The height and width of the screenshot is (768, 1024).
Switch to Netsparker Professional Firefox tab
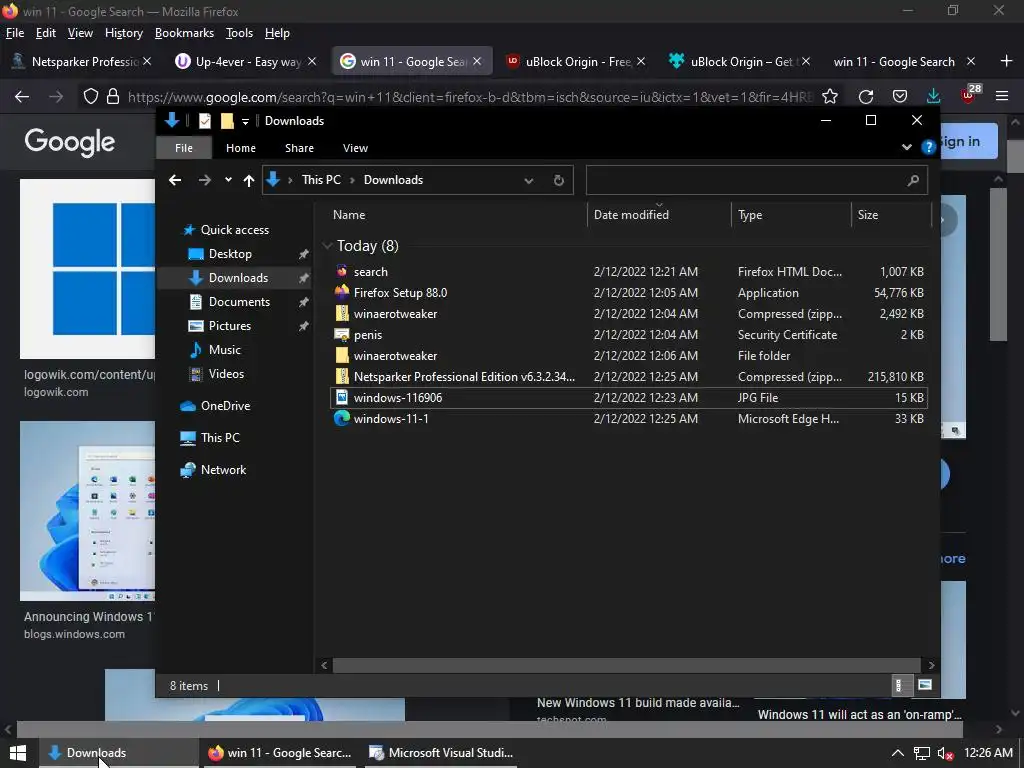pyautogui.click(x=82, y=61)
